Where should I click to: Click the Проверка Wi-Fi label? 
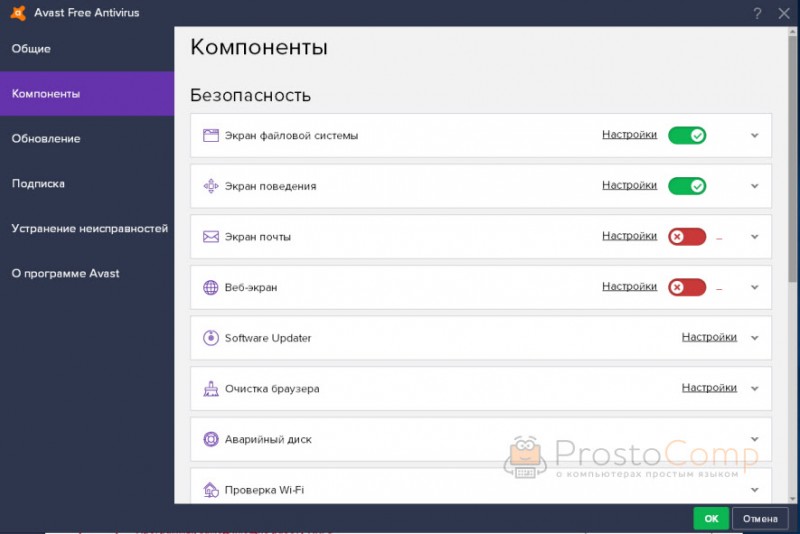coord(264,490)
